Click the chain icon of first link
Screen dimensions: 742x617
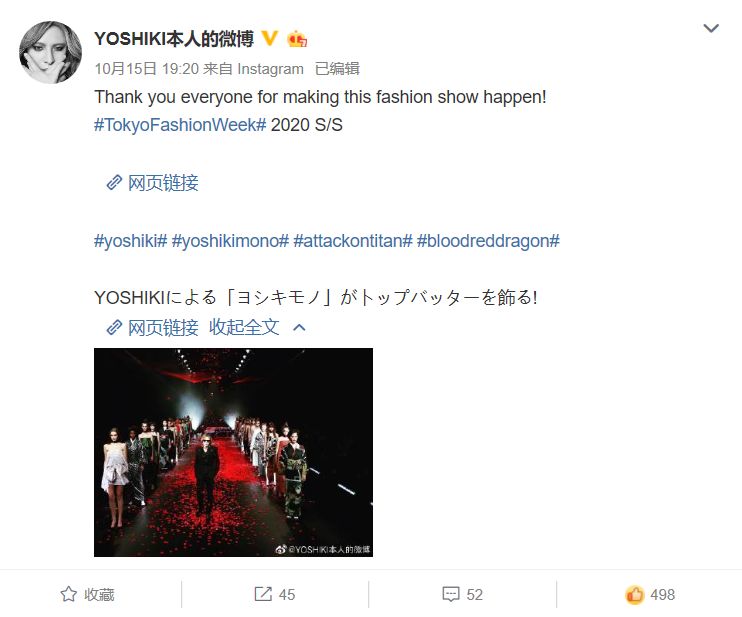[114, 183]
